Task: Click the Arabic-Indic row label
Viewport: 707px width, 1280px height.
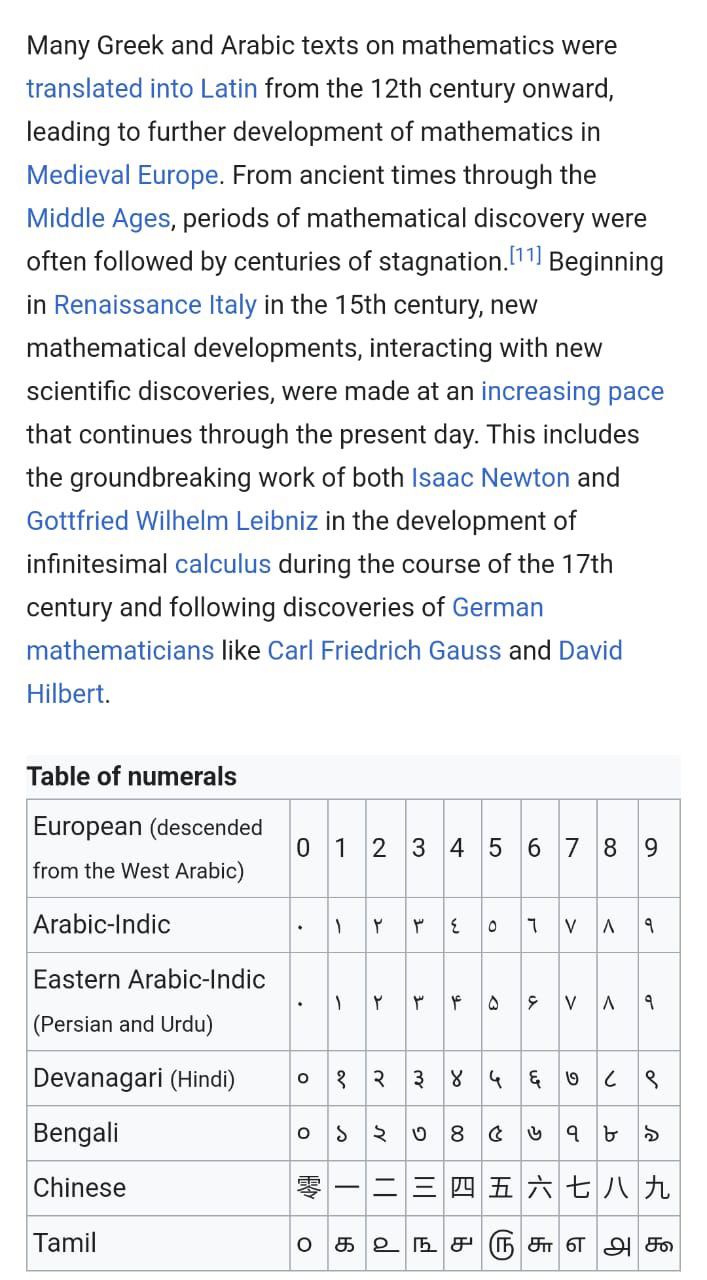Action: click(x=102, y=924)
